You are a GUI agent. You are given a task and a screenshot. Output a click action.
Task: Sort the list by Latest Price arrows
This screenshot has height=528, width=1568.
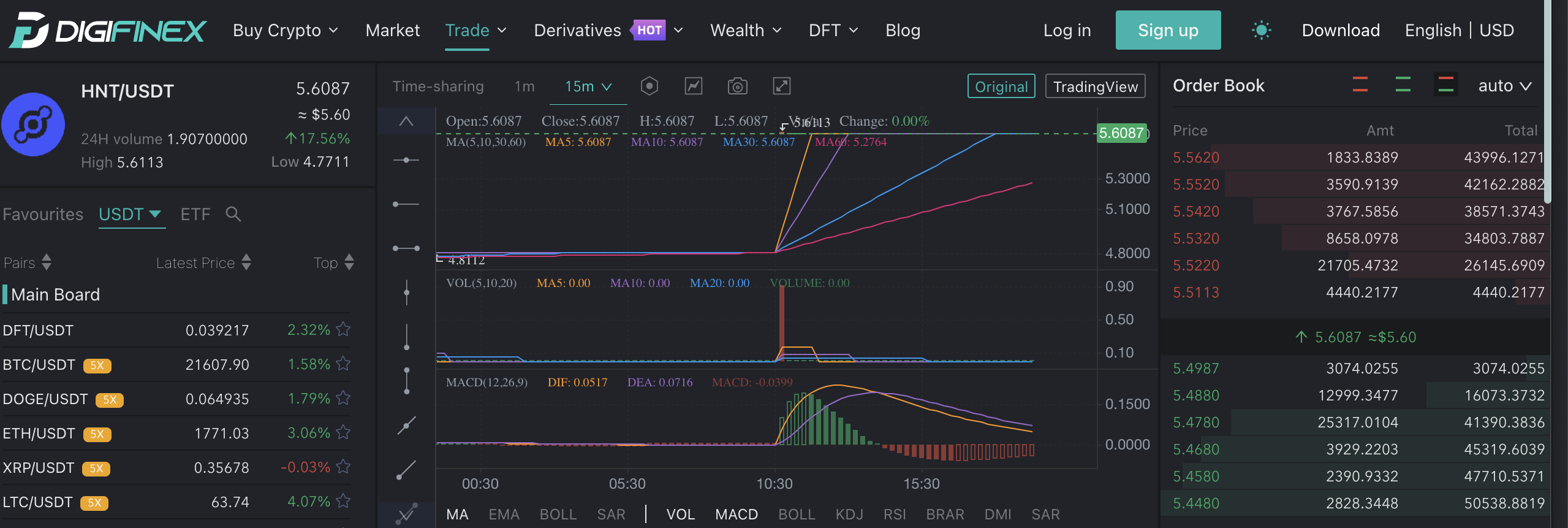click(x=246, y=262)
